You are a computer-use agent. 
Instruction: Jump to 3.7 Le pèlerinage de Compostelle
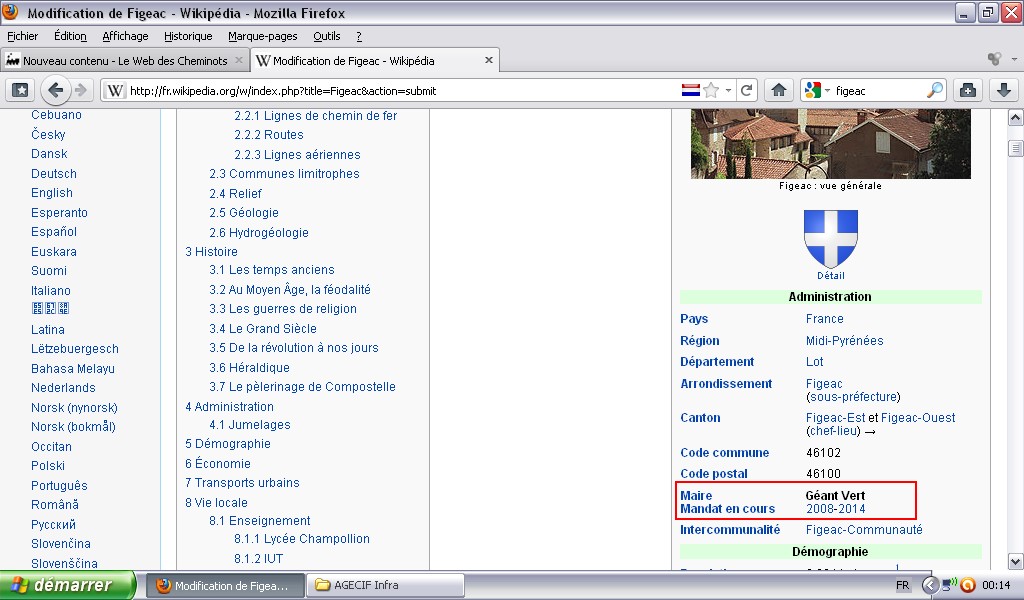coord(302,387)
